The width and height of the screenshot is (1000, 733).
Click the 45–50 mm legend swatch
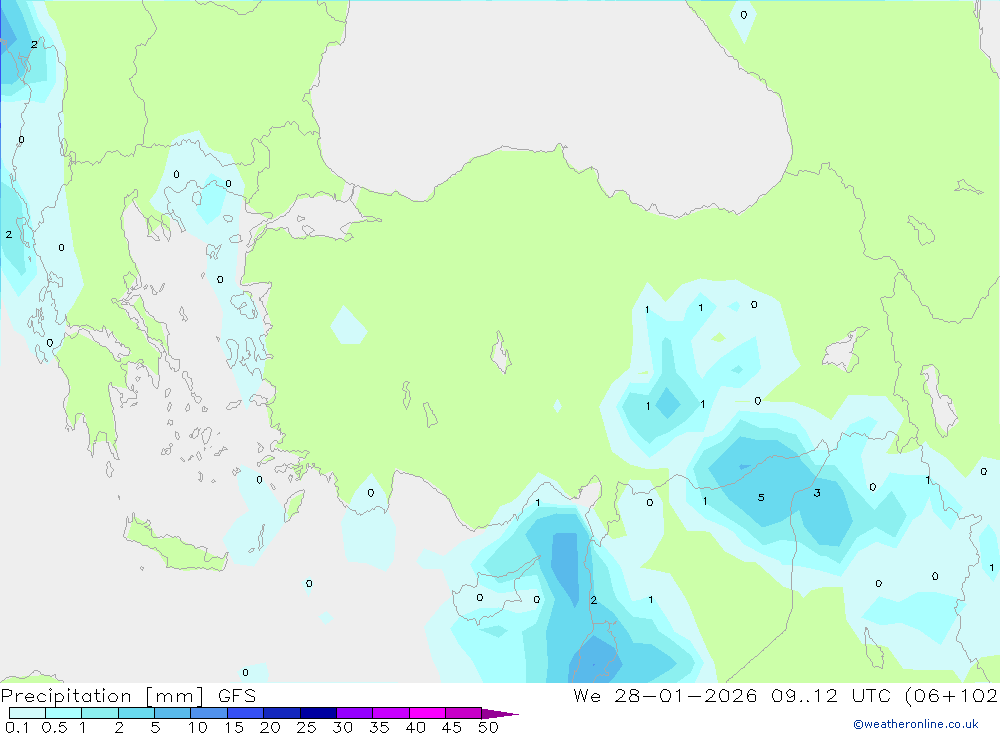464,713
